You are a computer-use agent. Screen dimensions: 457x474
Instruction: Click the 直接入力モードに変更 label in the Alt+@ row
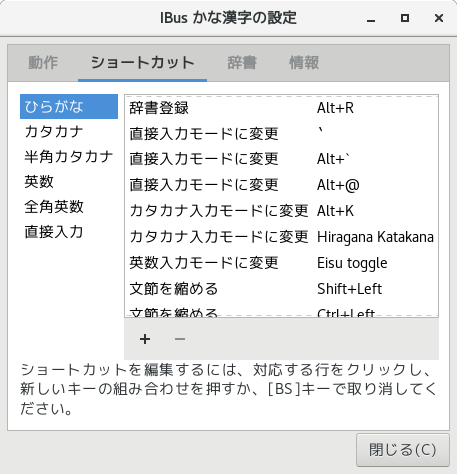click(x=204, y=185)
